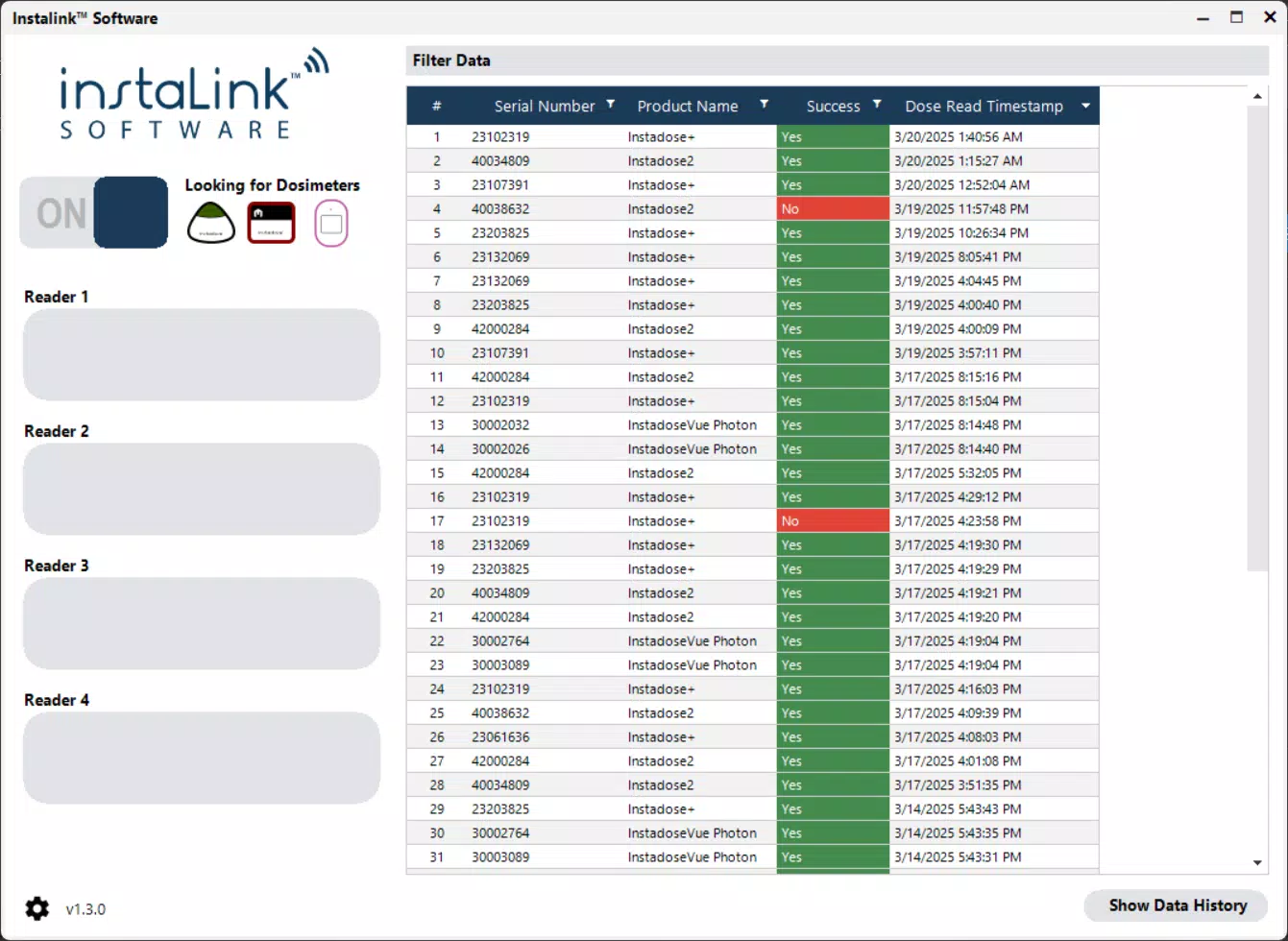
Task: Select the Reader 1 panel
Action: tap(202, 354)
